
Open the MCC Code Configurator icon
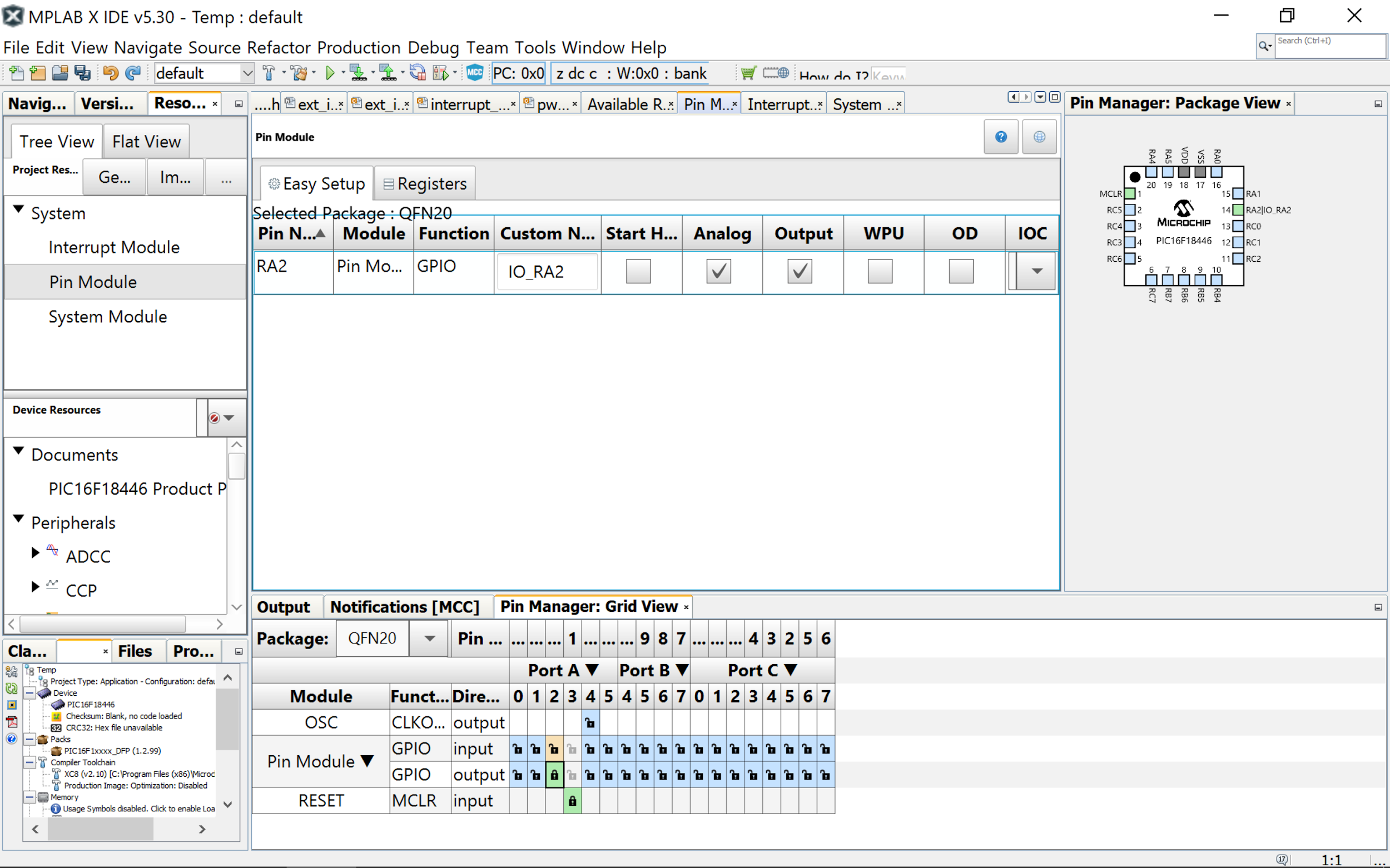click(474, 73)
